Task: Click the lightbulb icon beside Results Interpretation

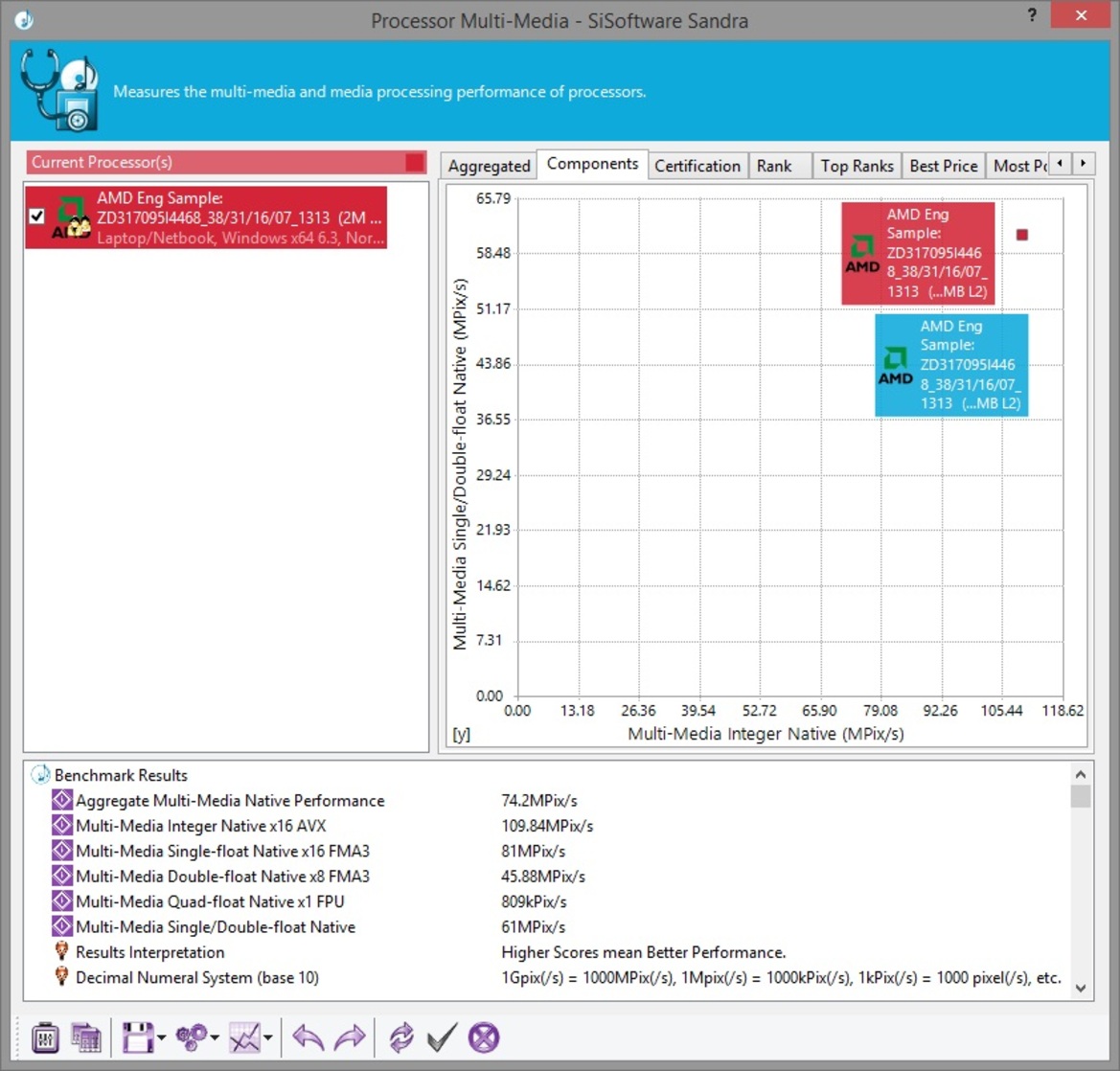Action: click(62, 952)
